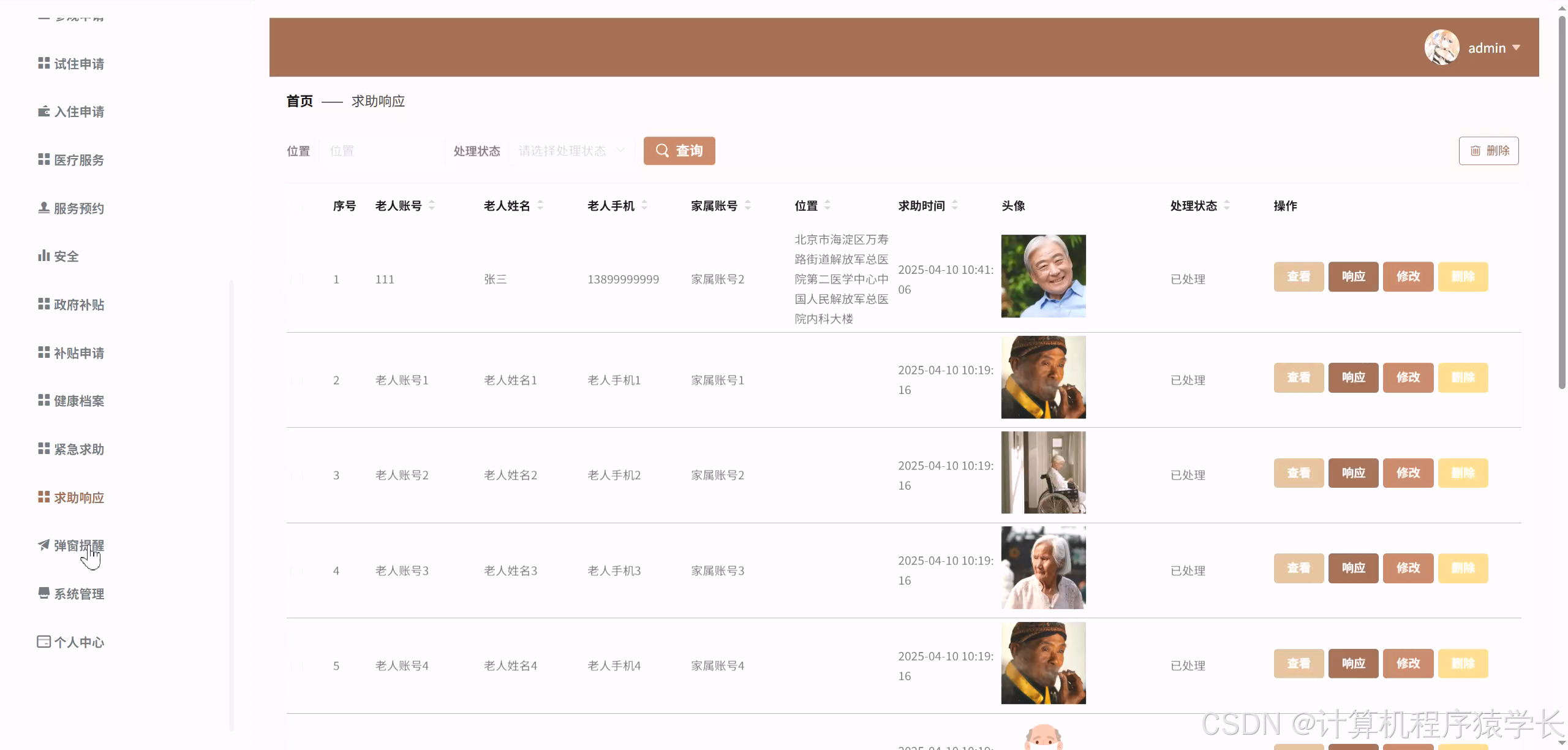The height and width of the screenshot is (750, 1568).
Task: Click the page vertical scrollbar thumb
Action: pos(1561,202)
